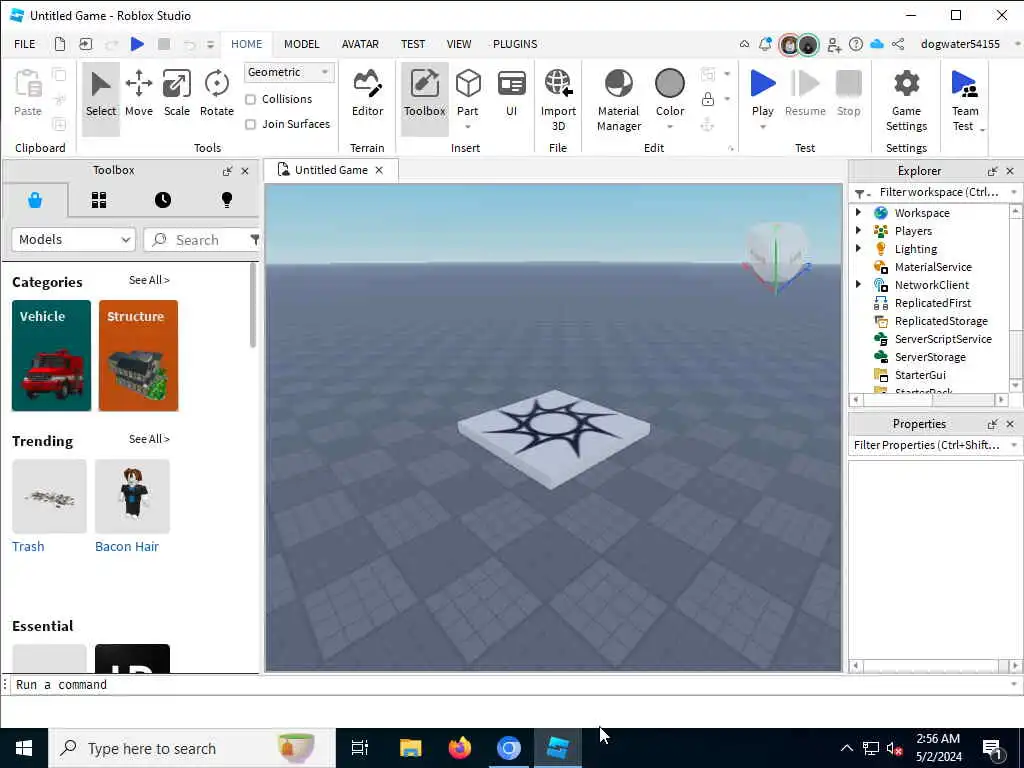The image size is (1024, 768).
Task: Enable the Collisions checkbox
Action: click(250, 99)
